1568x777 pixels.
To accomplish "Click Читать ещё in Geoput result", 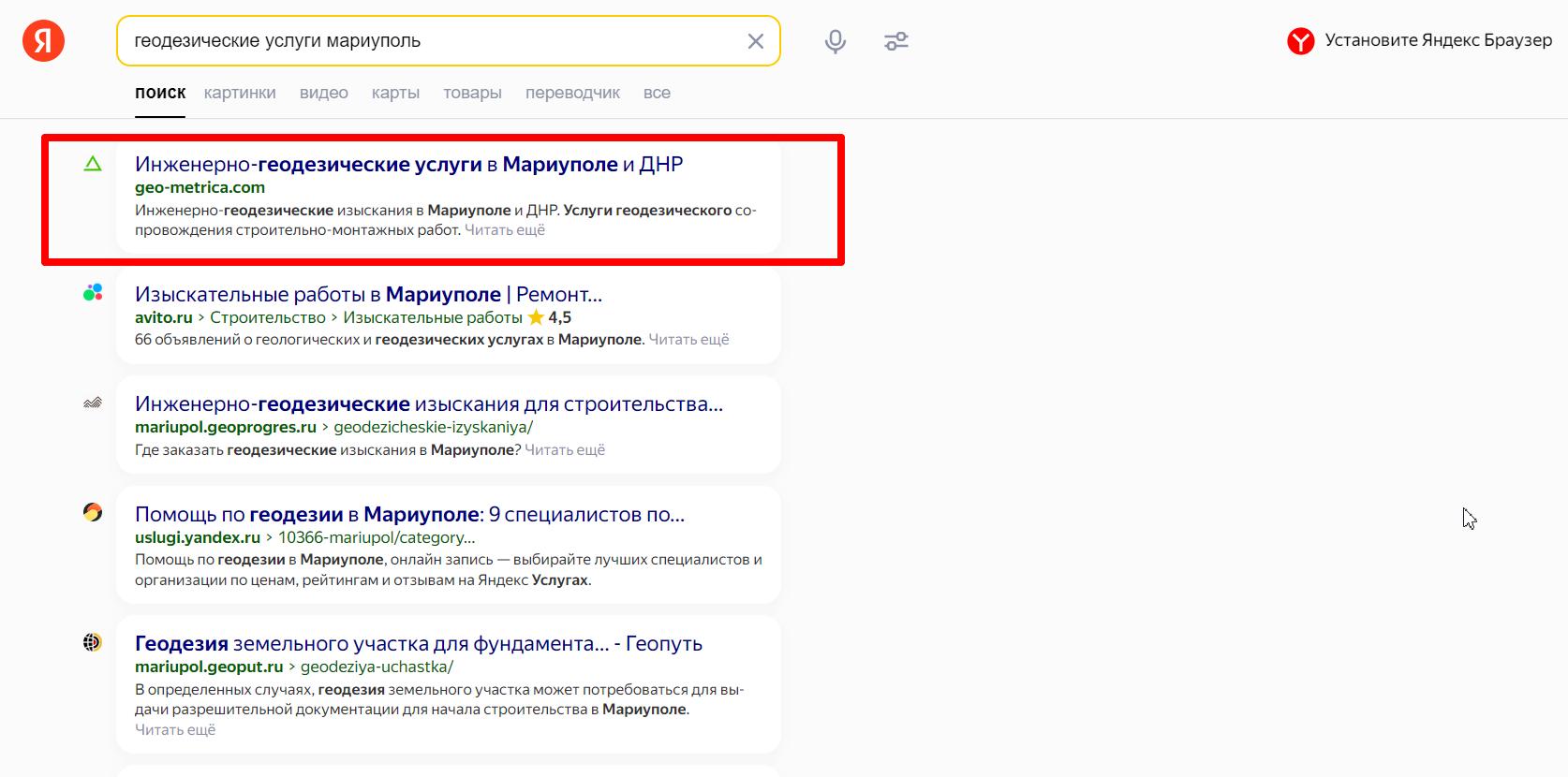I will [175, 729].
